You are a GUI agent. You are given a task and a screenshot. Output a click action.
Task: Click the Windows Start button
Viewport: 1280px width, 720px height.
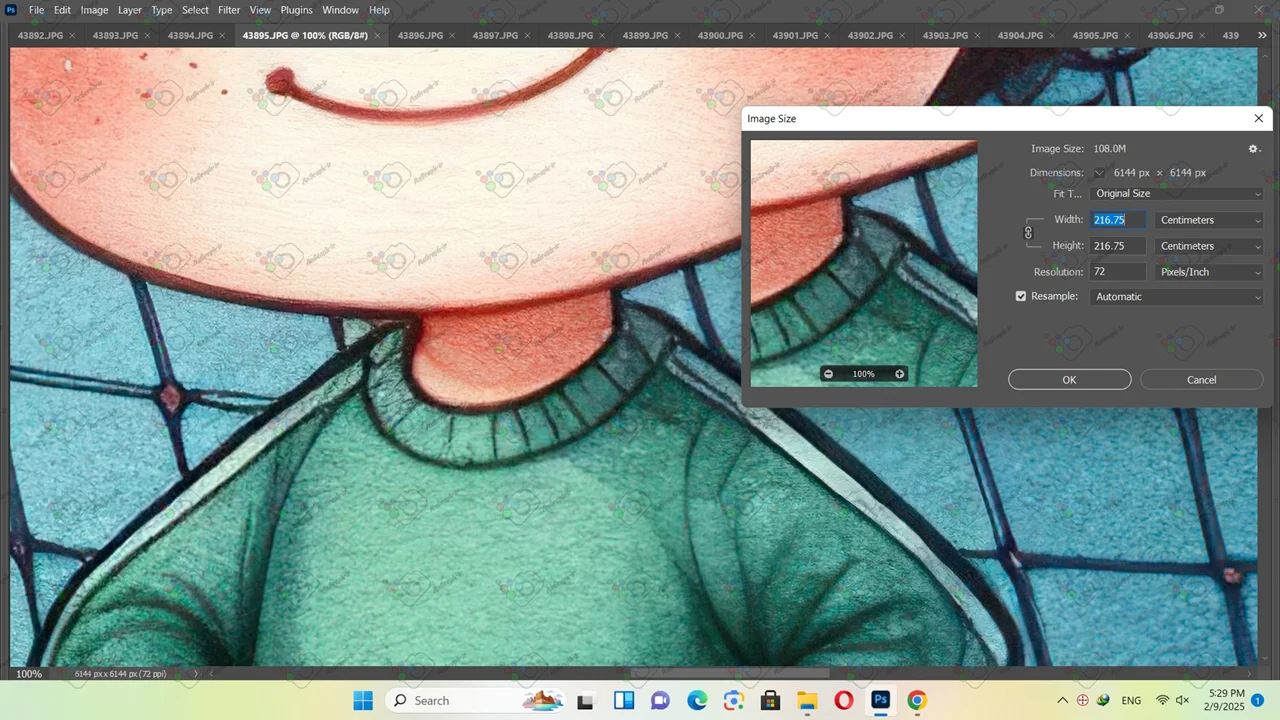362,700
